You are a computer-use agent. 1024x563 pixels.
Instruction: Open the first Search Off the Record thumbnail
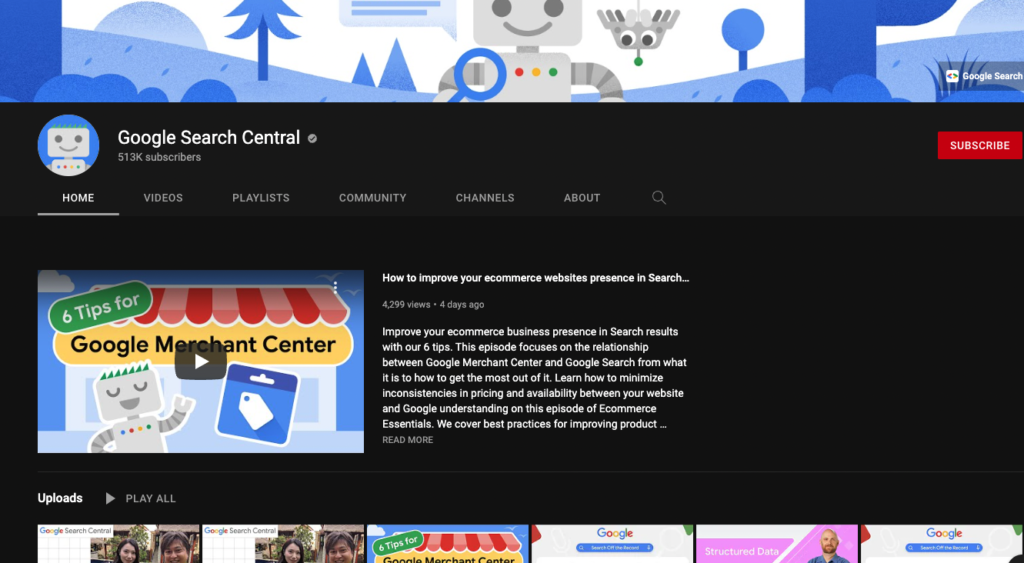[x=612, y=543]
